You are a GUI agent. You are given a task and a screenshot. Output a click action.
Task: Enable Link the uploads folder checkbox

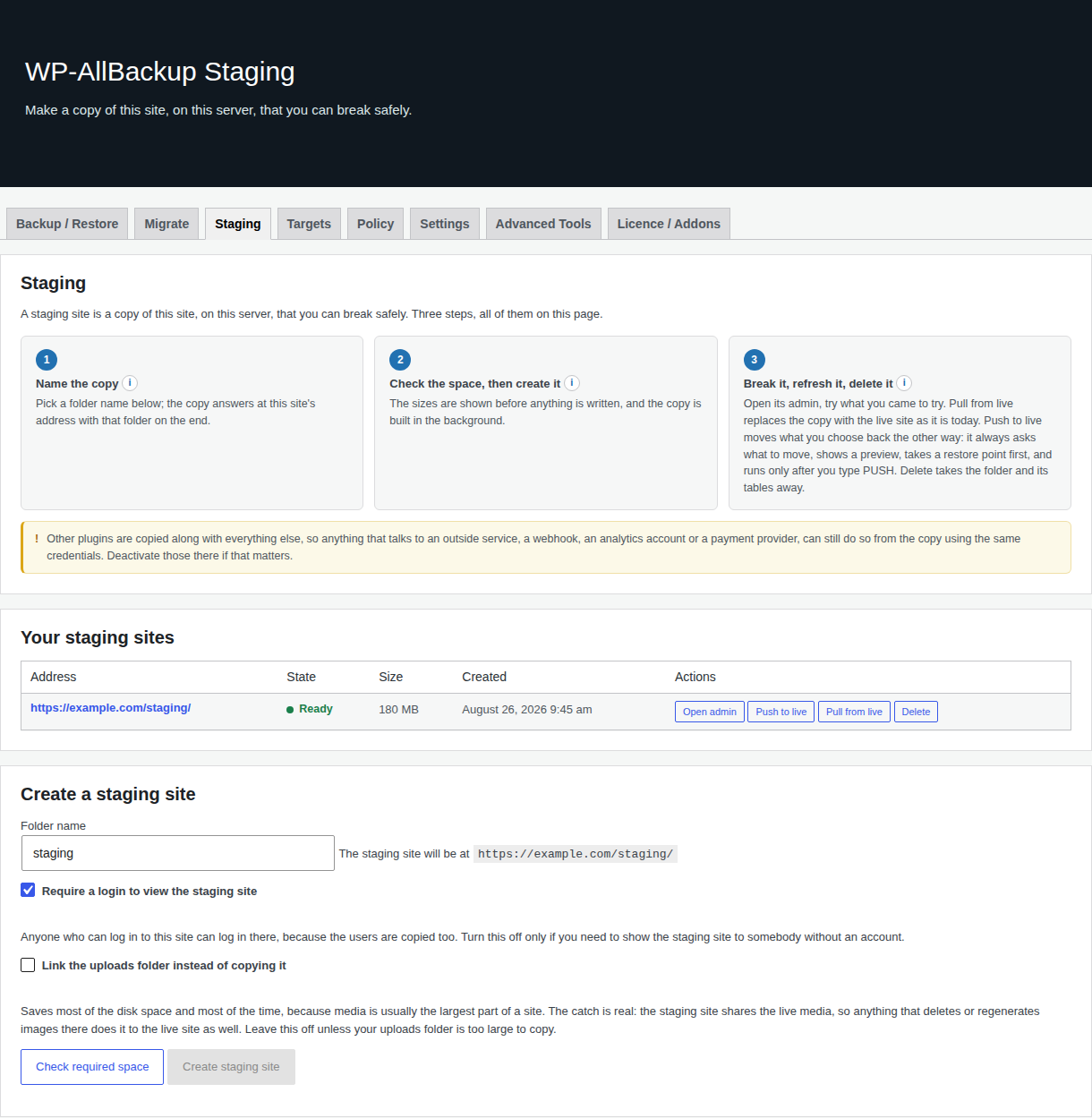[28, 965]
